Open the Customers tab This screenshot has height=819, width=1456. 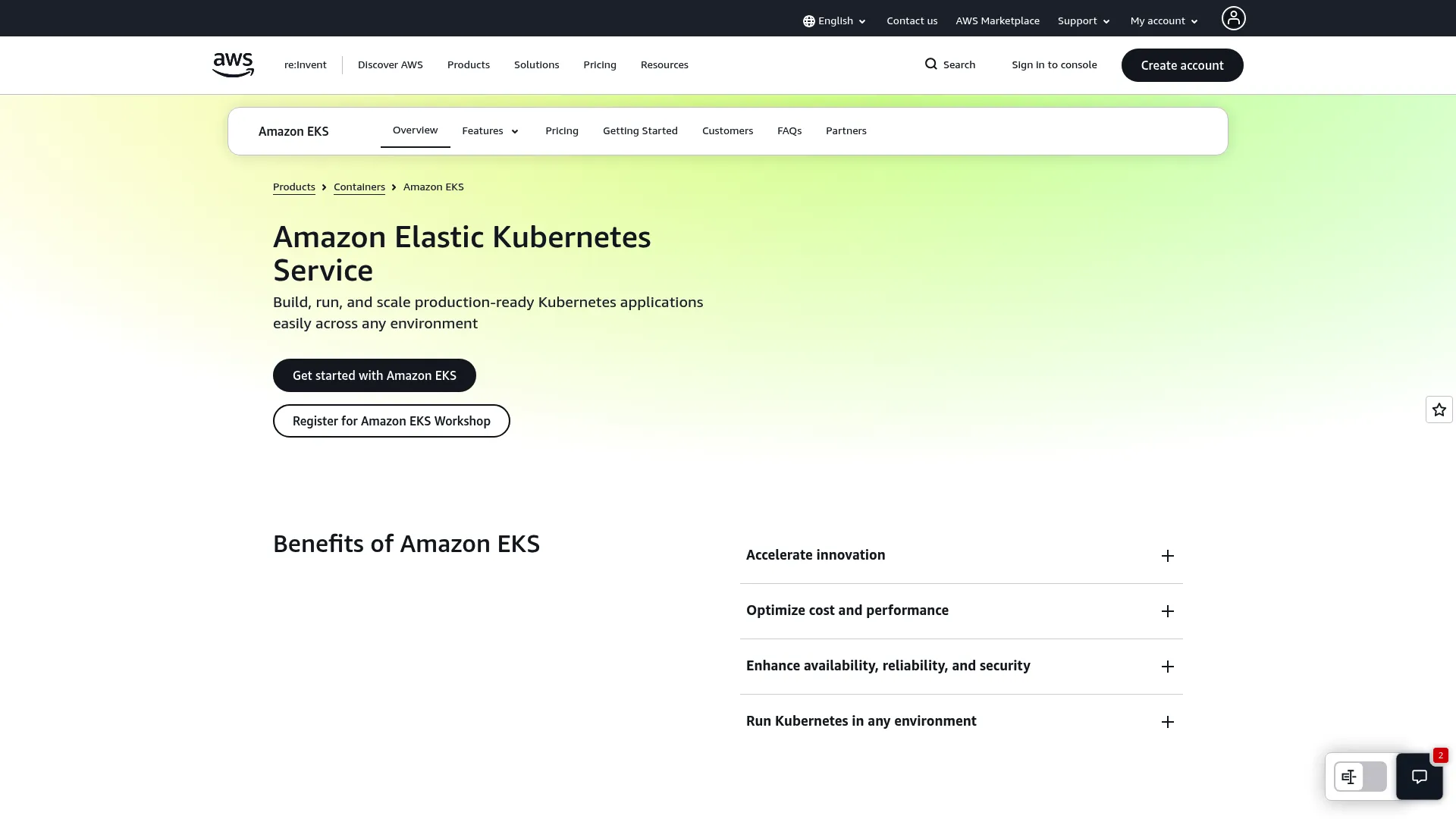tap(727, 131)
